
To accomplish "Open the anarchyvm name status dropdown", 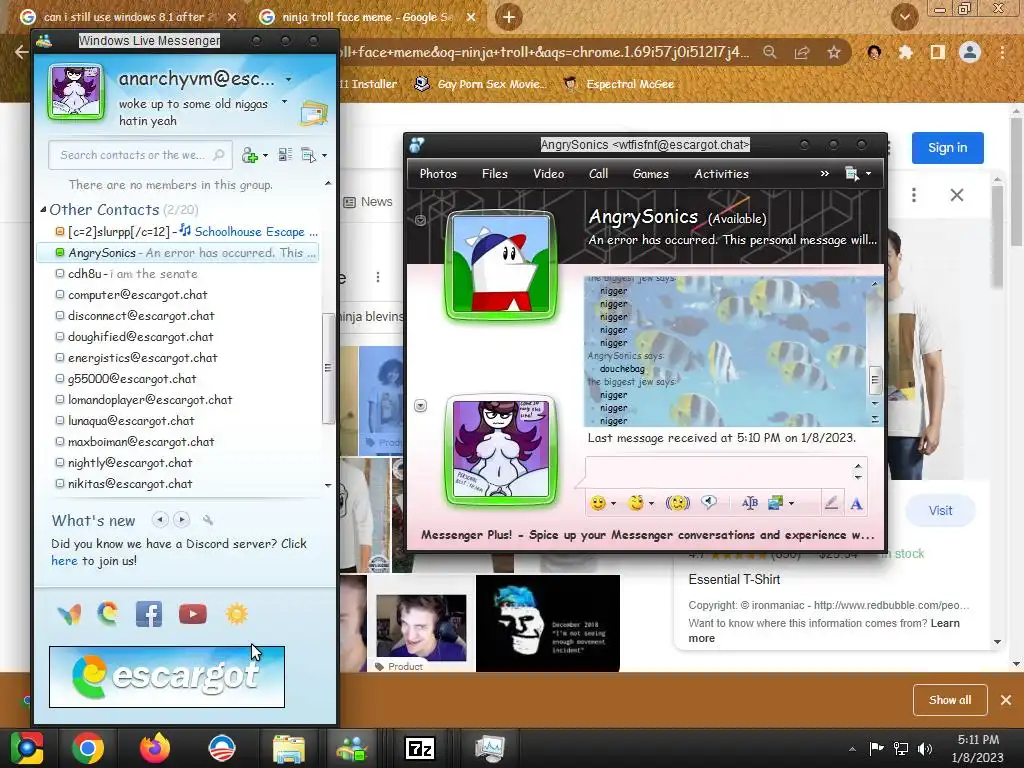I will click(x=288, y=80).
